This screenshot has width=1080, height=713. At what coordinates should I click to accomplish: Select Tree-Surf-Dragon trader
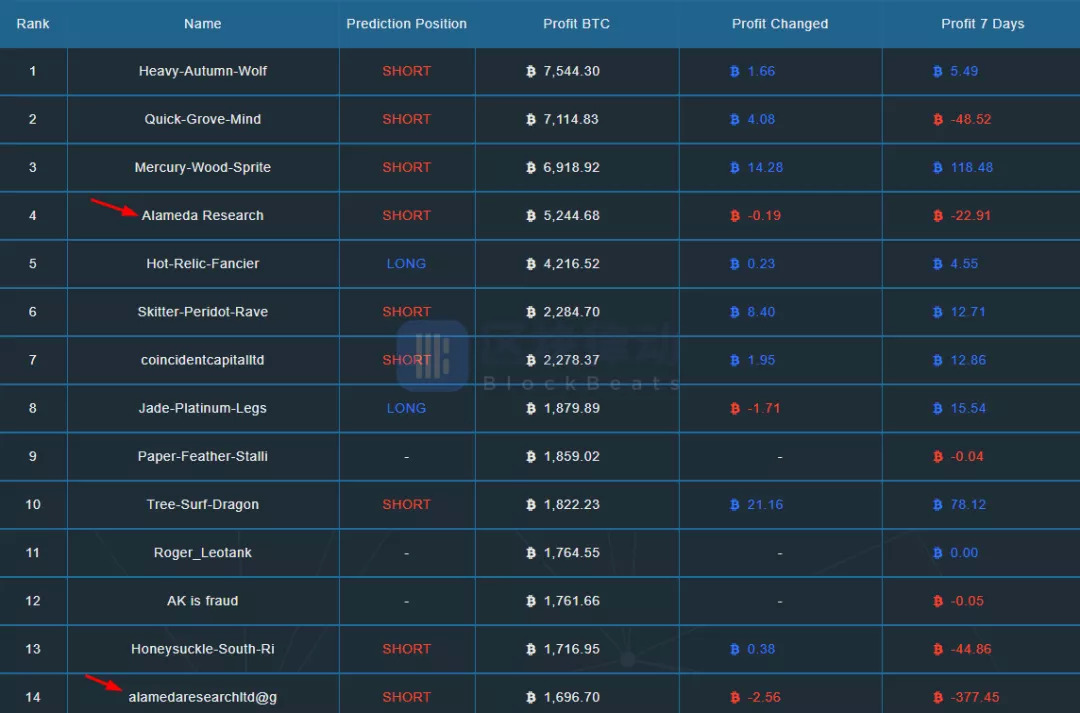202,505
